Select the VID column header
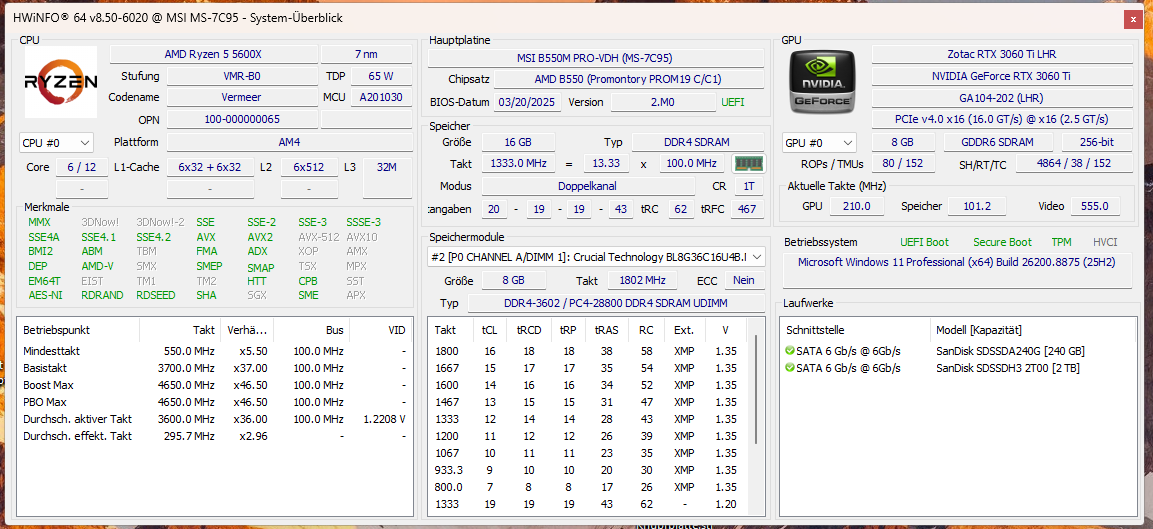This screenshot has height=529, width=1153. click(x=381, y=330)
